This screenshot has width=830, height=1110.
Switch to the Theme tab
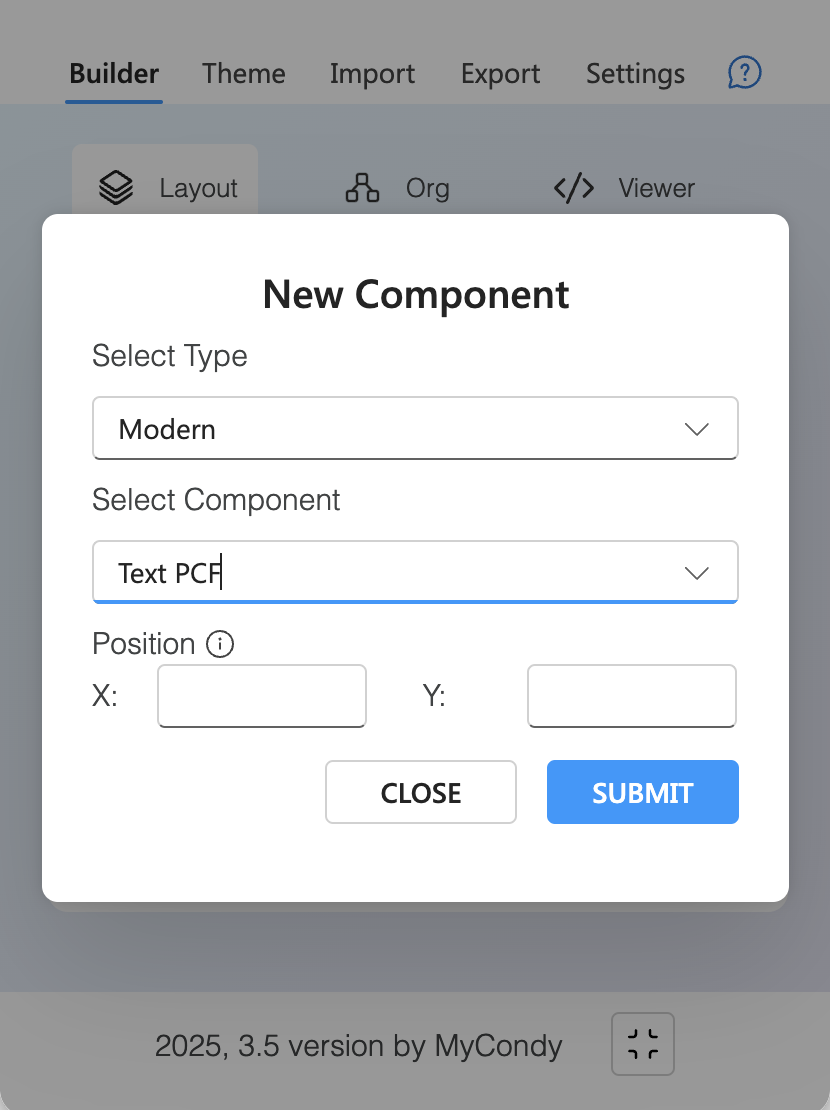(244, 74)
